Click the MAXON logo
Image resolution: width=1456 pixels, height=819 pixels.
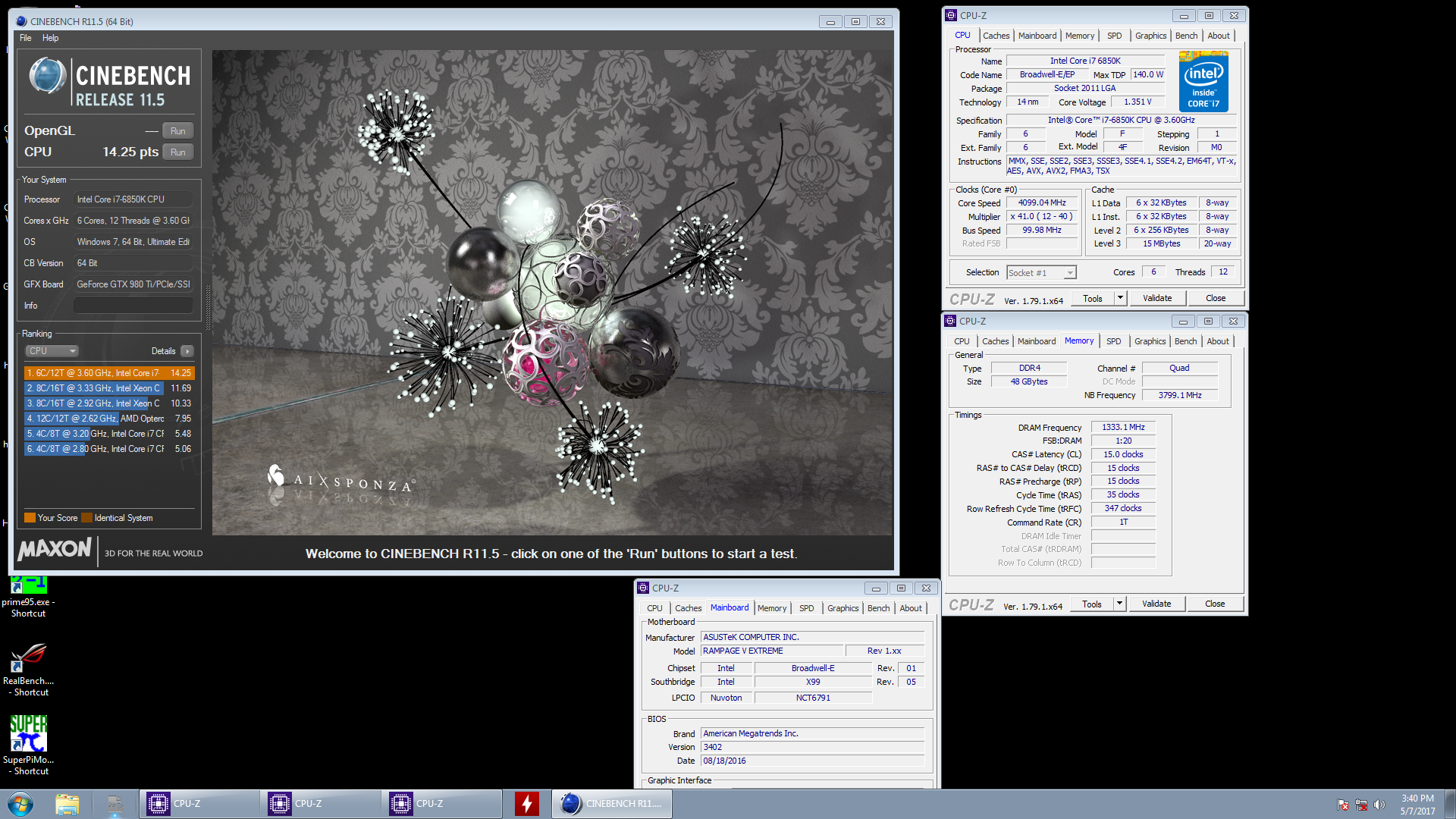[x=55, y=549]
